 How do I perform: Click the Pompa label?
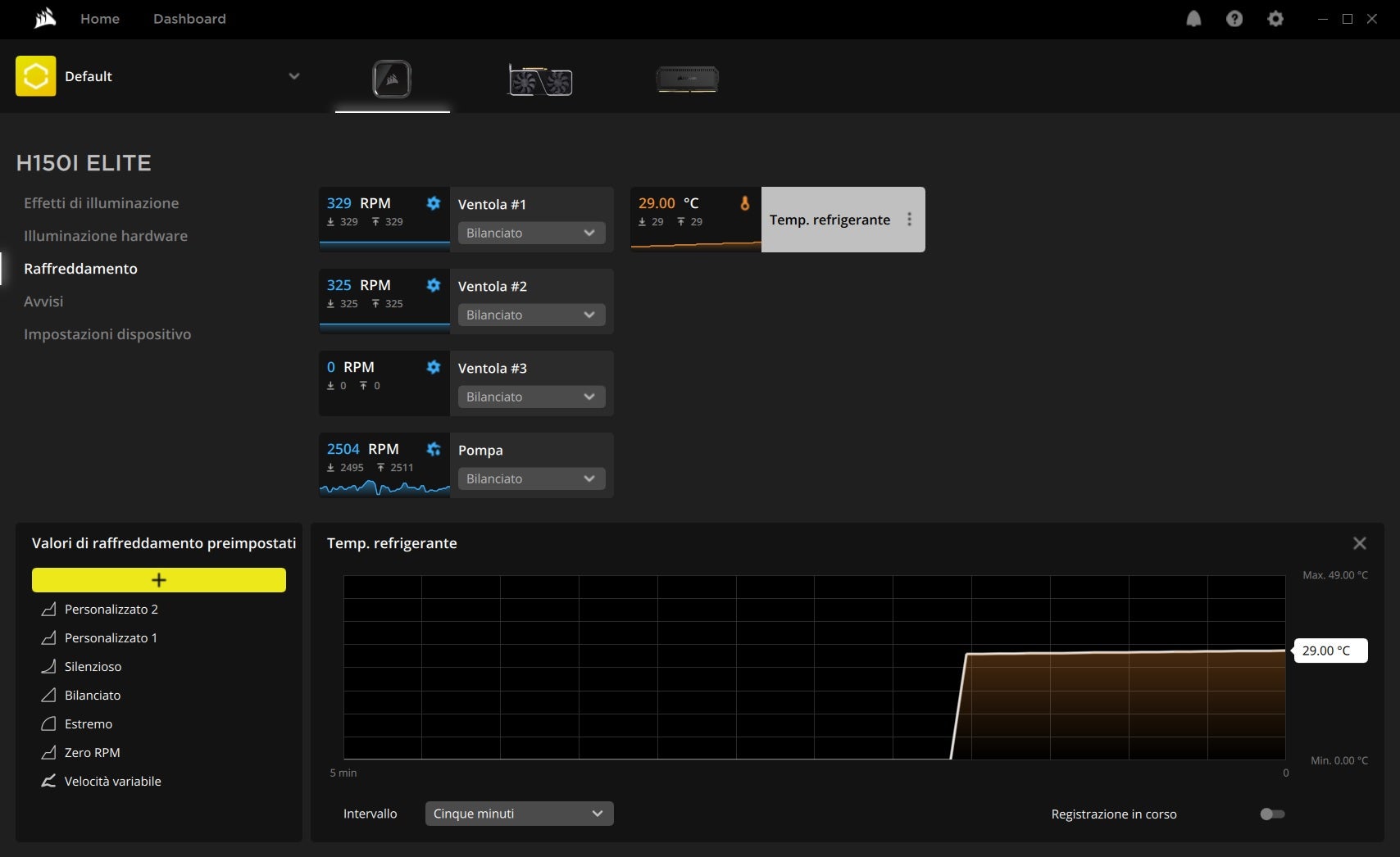click(x=480, y=450)
